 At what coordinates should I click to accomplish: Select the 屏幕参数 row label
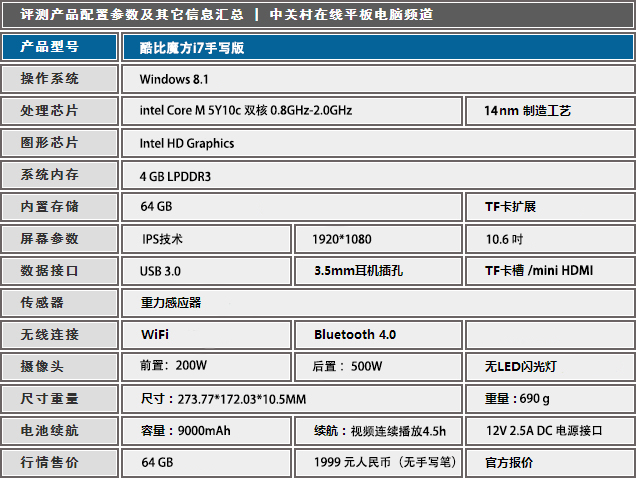[60, 239]
